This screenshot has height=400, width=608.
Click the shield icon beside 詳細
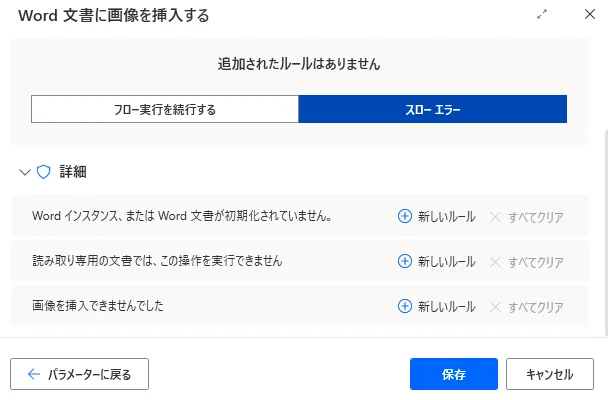(43, 172)
